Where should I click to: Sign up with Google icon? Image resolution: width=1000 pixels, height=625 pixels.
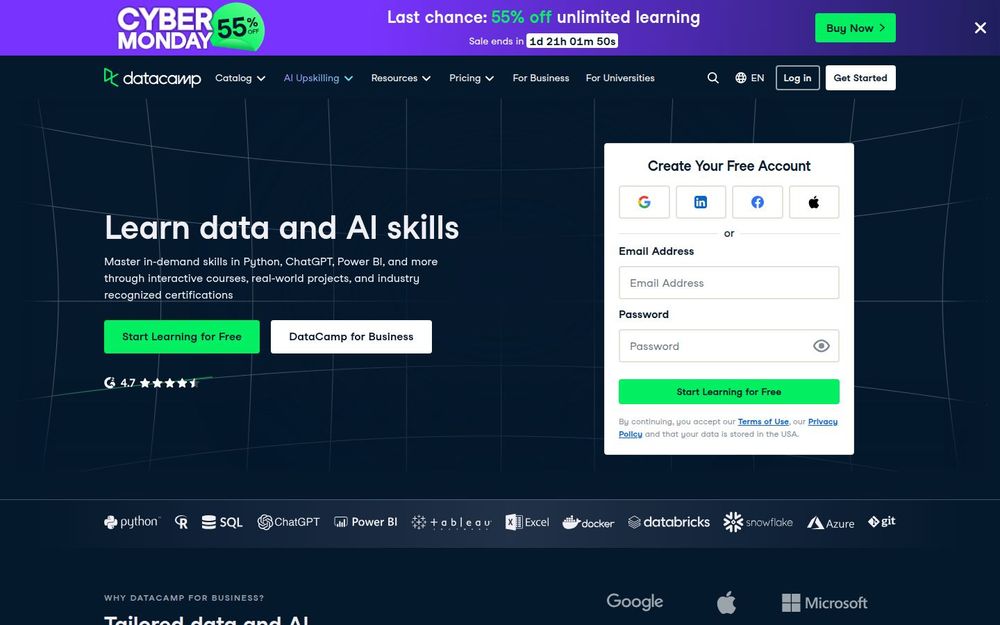click(644, 202)
